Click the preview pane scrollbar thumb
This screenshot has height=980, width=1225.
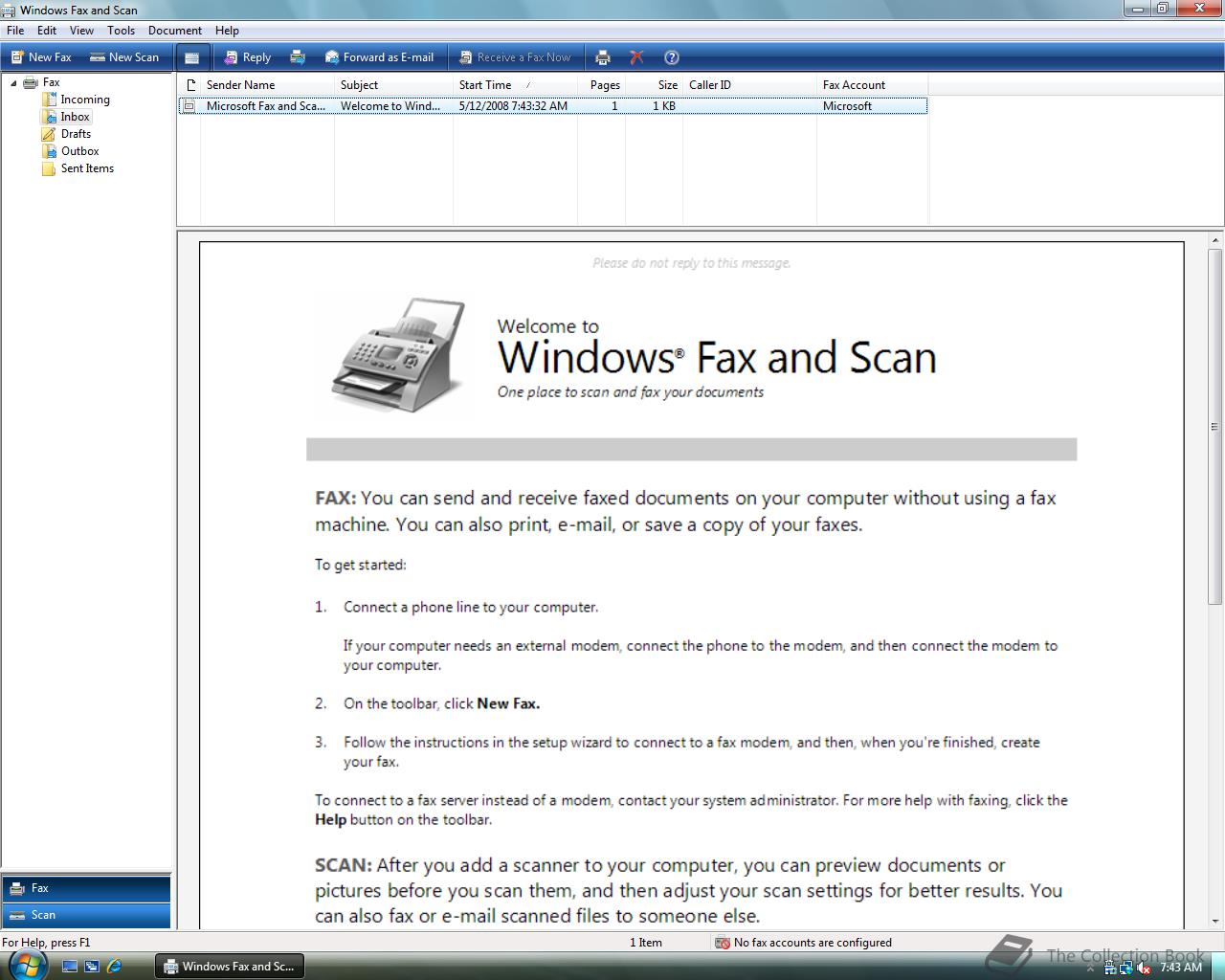(1215, 427)
